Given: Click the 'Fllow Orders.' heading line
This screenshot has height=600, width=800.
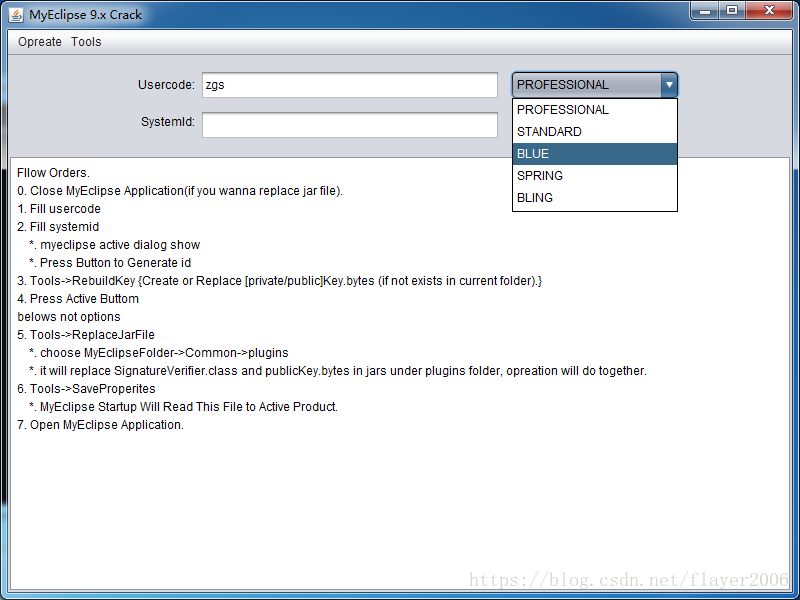Looking at the screenshot, I should tap(53, 172).
